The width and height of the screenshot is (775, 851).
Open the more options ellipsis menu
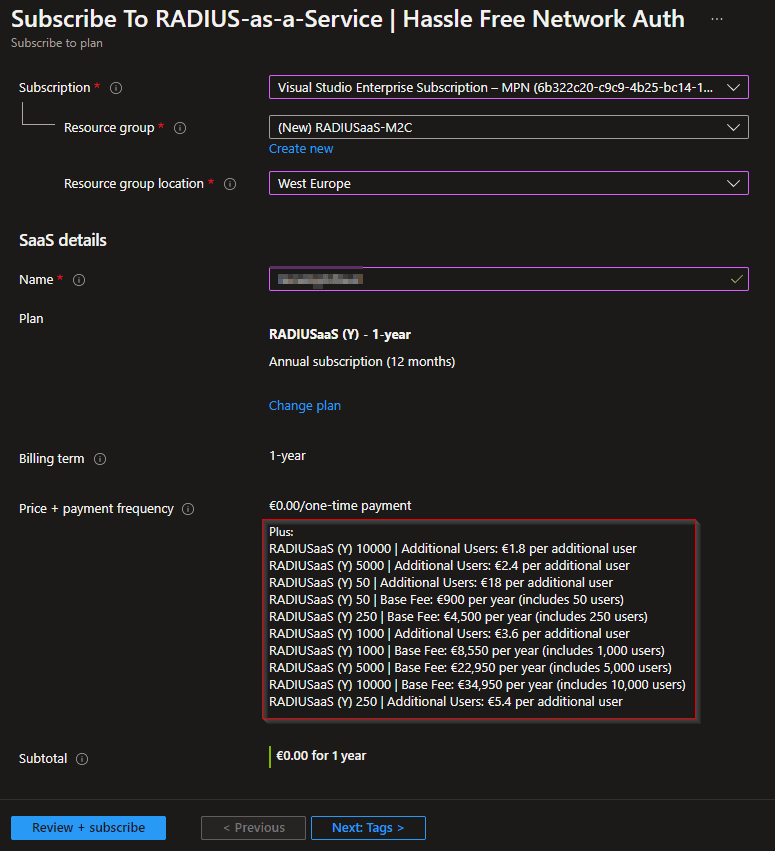pos(717,19)
